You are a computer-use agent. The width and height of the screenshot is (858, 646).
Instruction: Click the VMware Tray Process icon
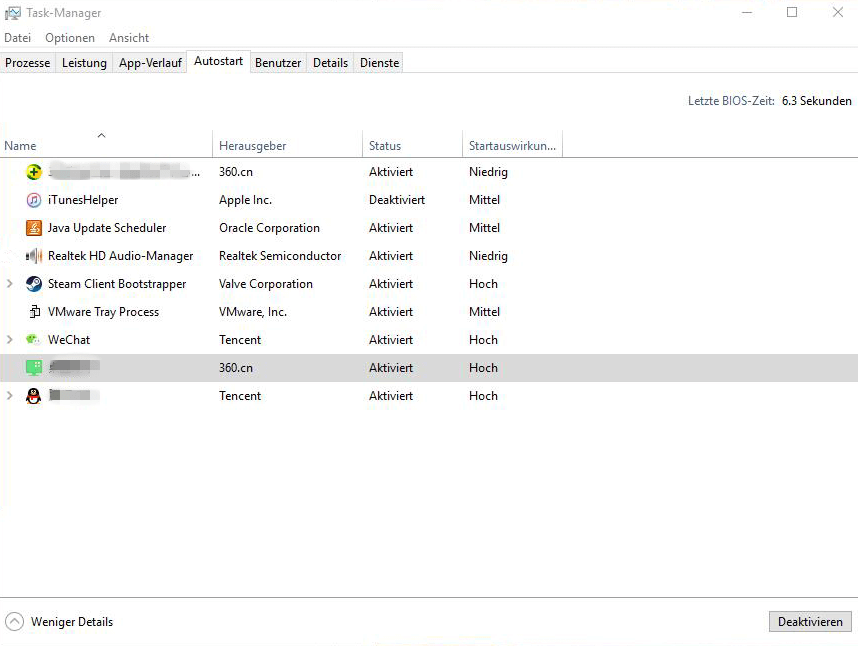click(34, 312)
